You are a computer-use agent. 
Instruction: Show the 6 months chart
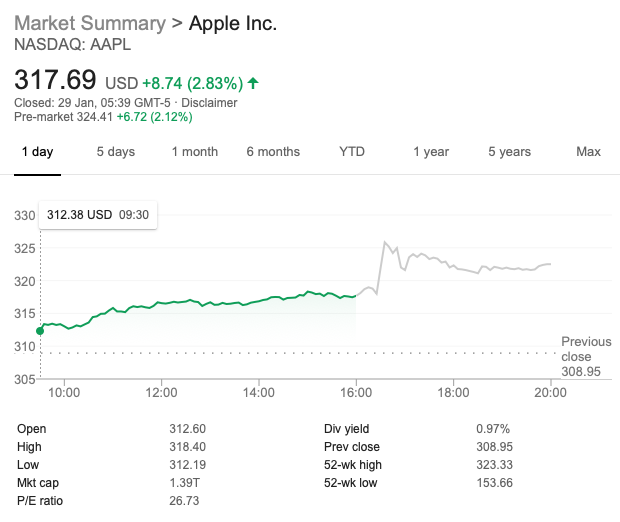[273, 152]
